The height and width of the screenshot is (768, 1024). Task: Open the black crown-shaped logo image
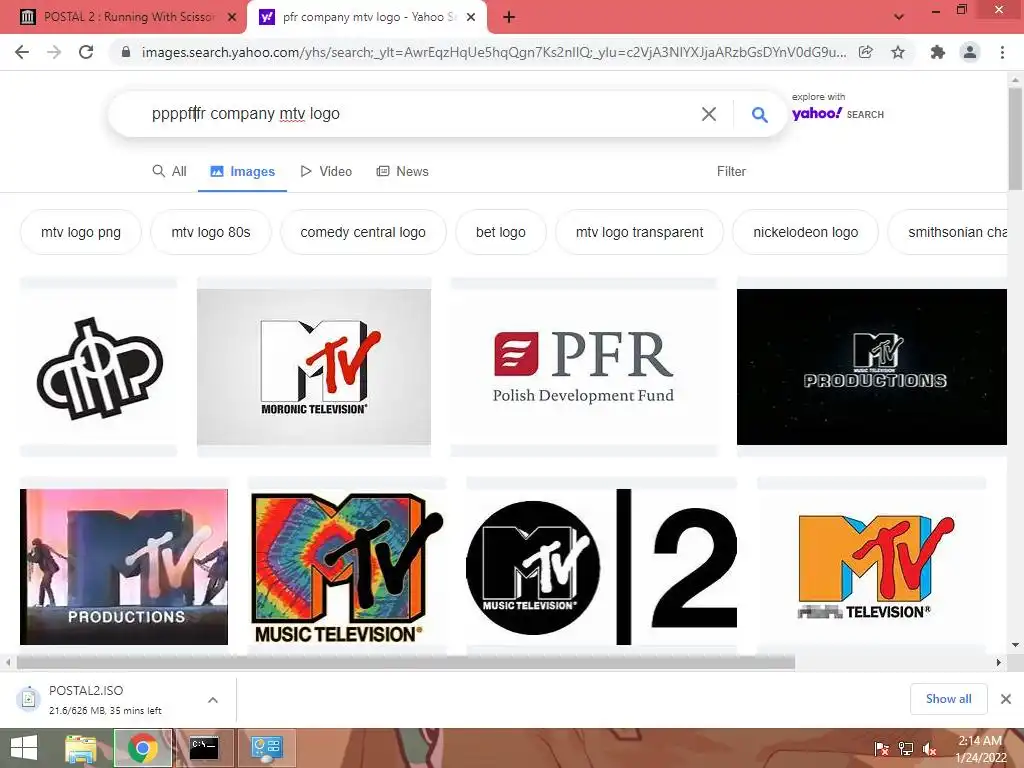pyautogui.click(x=99, y=367)
